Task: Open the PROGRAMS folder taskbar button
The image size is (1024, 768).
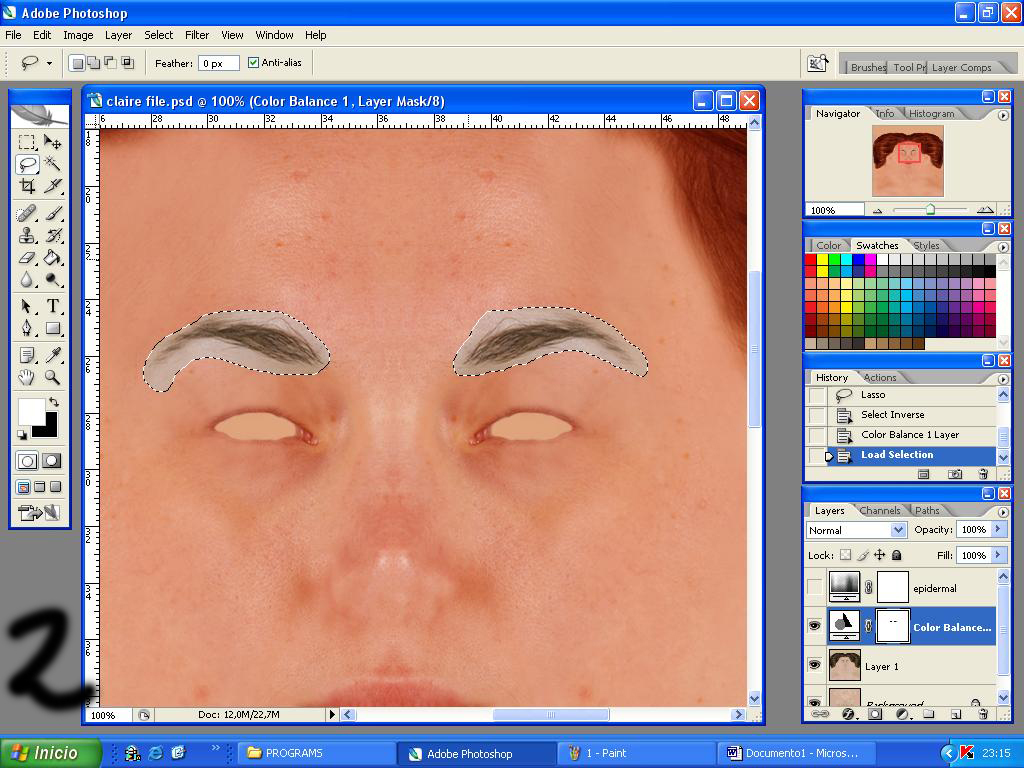Action: click(x=315, y=753)
